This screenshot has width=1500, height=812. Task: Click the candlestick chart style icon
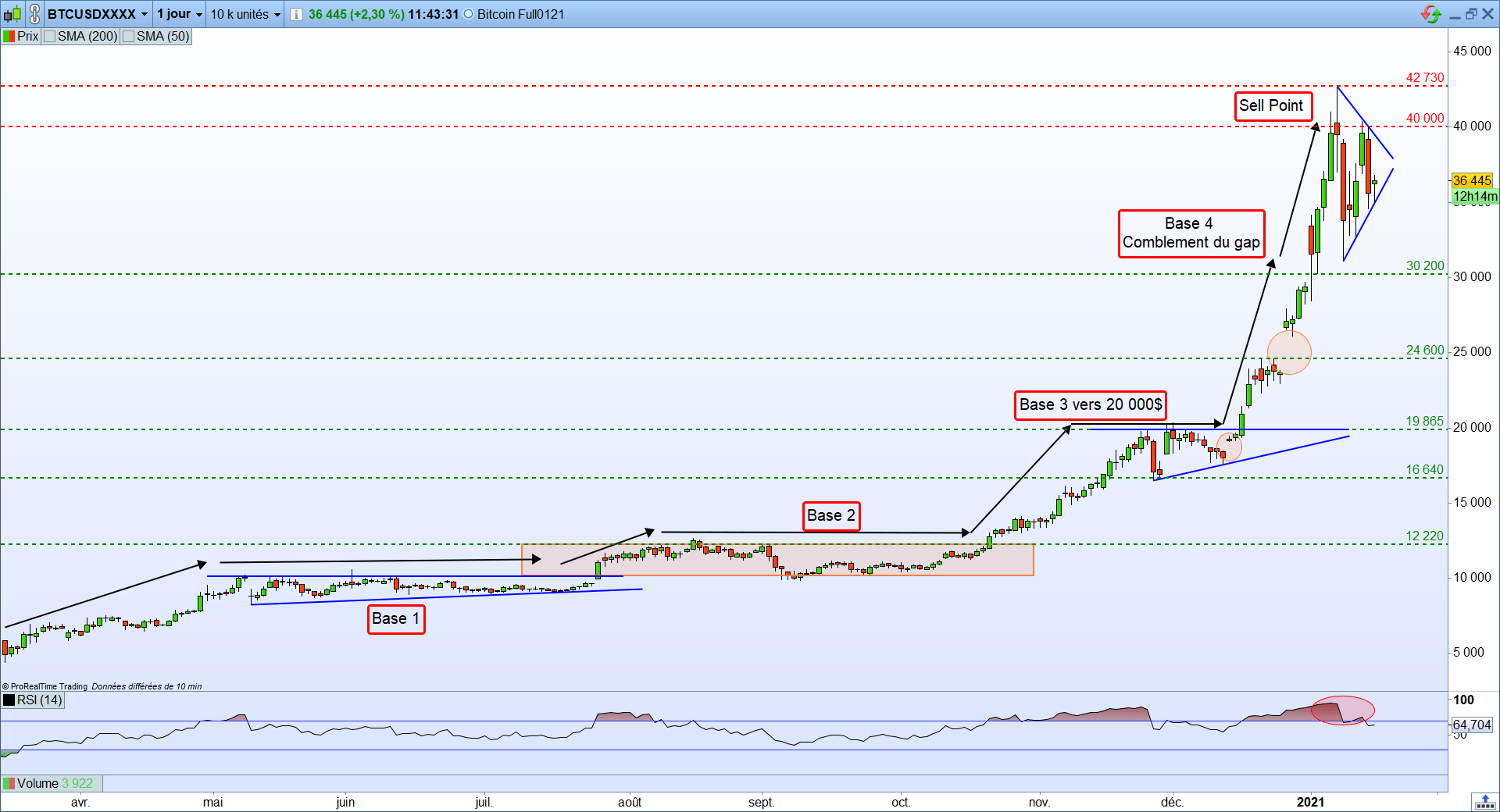[12, 14]
